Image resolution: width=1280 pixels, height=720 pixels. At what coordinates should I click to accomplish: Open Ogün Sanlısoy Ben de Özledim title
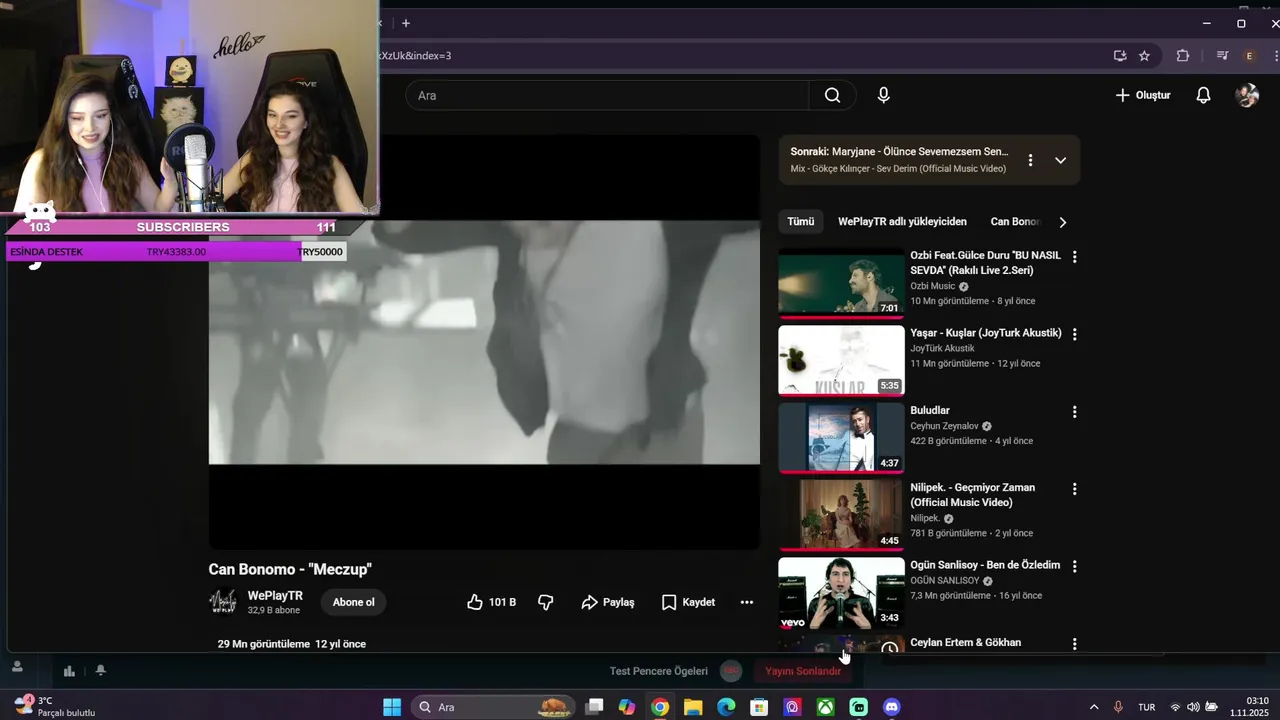(985, 565)
